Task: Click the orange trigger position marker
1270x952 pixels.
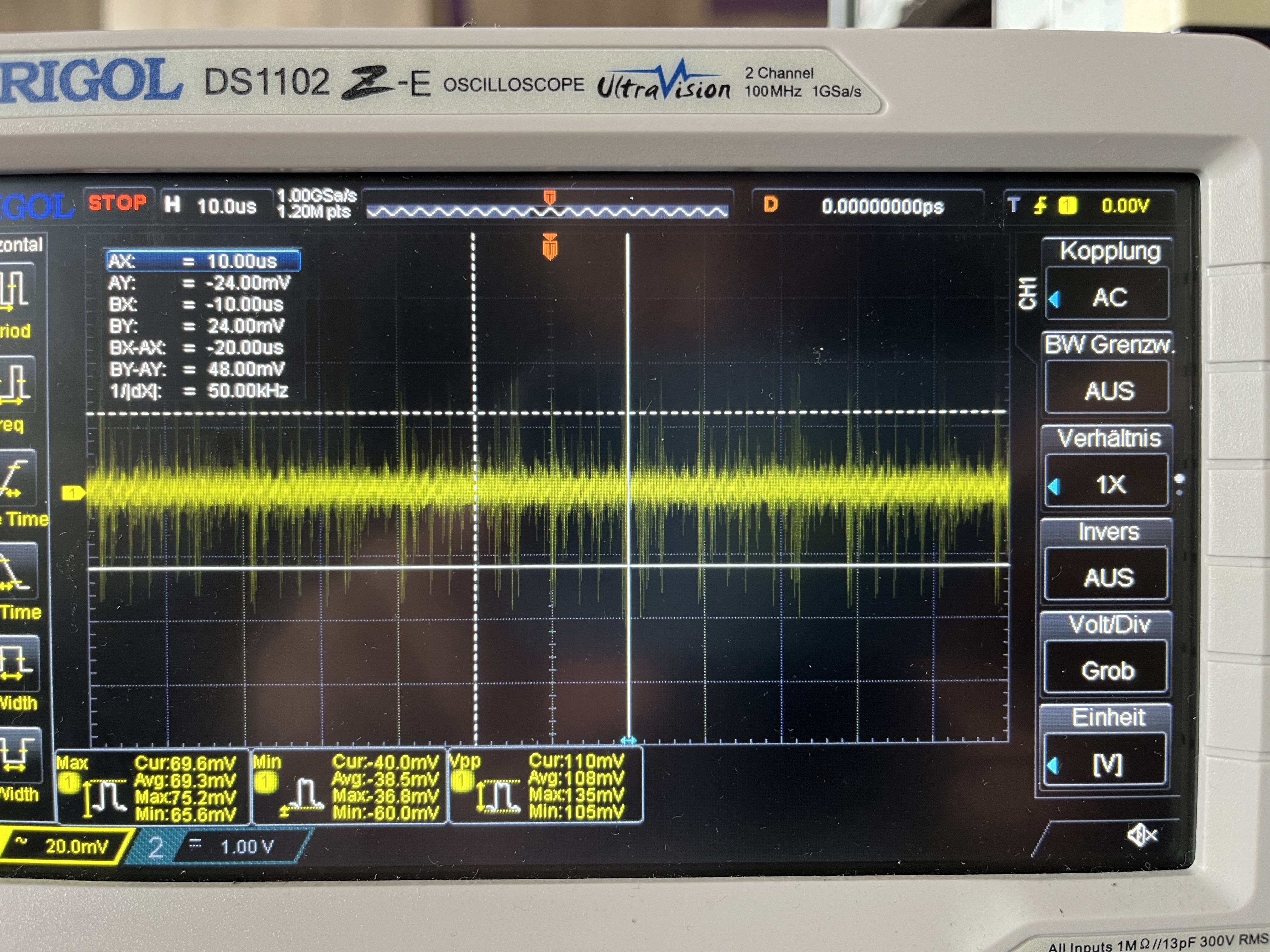Action: [550, 247]
